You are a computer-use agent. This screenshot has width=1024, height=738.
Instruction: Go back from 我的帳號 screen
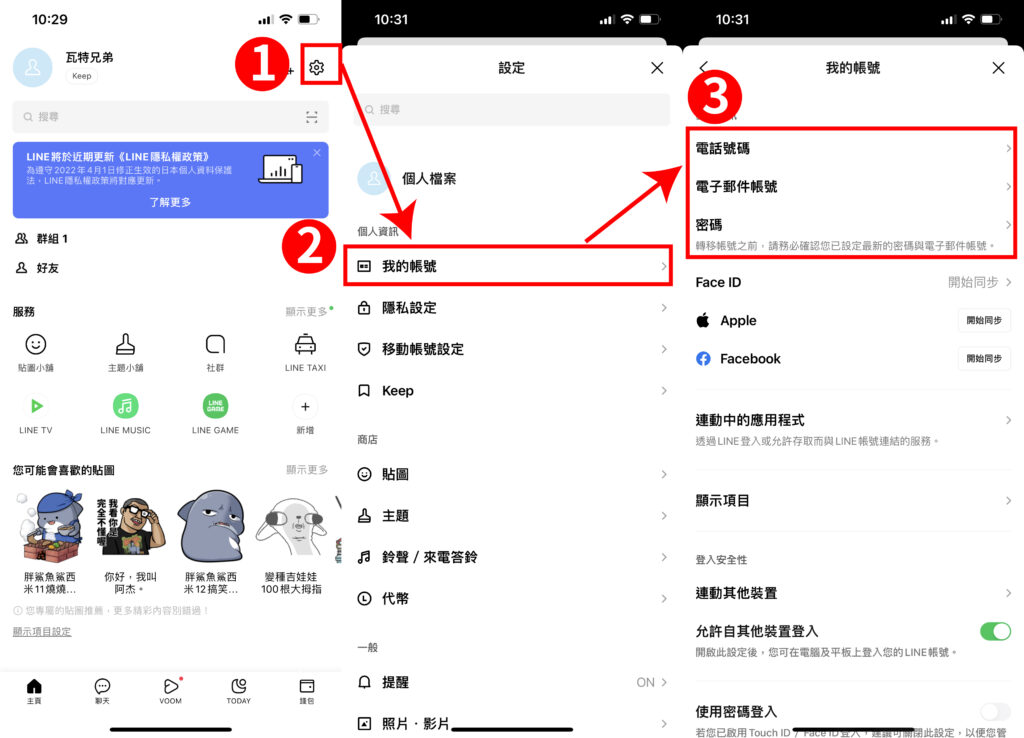click(x=704, y=67)
